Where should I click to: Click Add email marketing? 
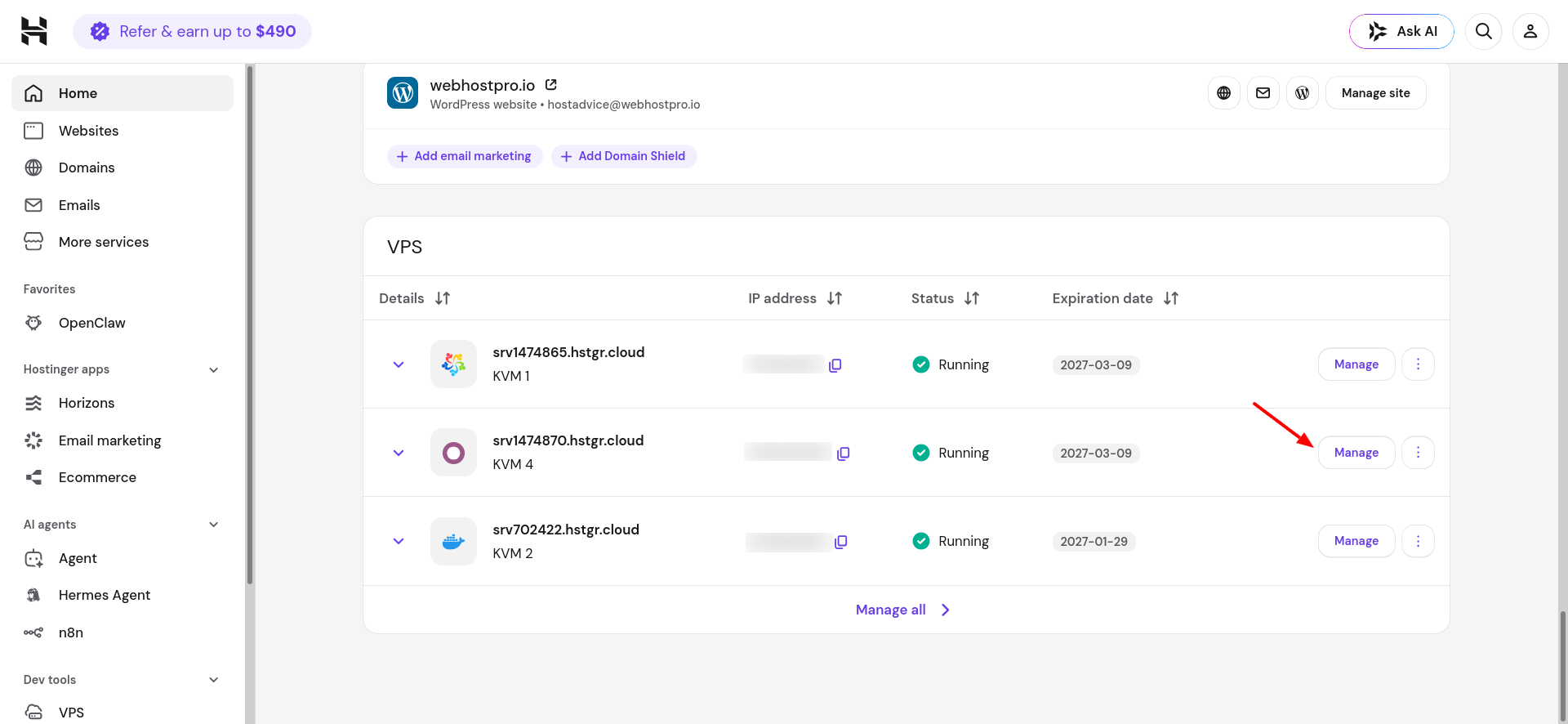(x=465, y=156)
